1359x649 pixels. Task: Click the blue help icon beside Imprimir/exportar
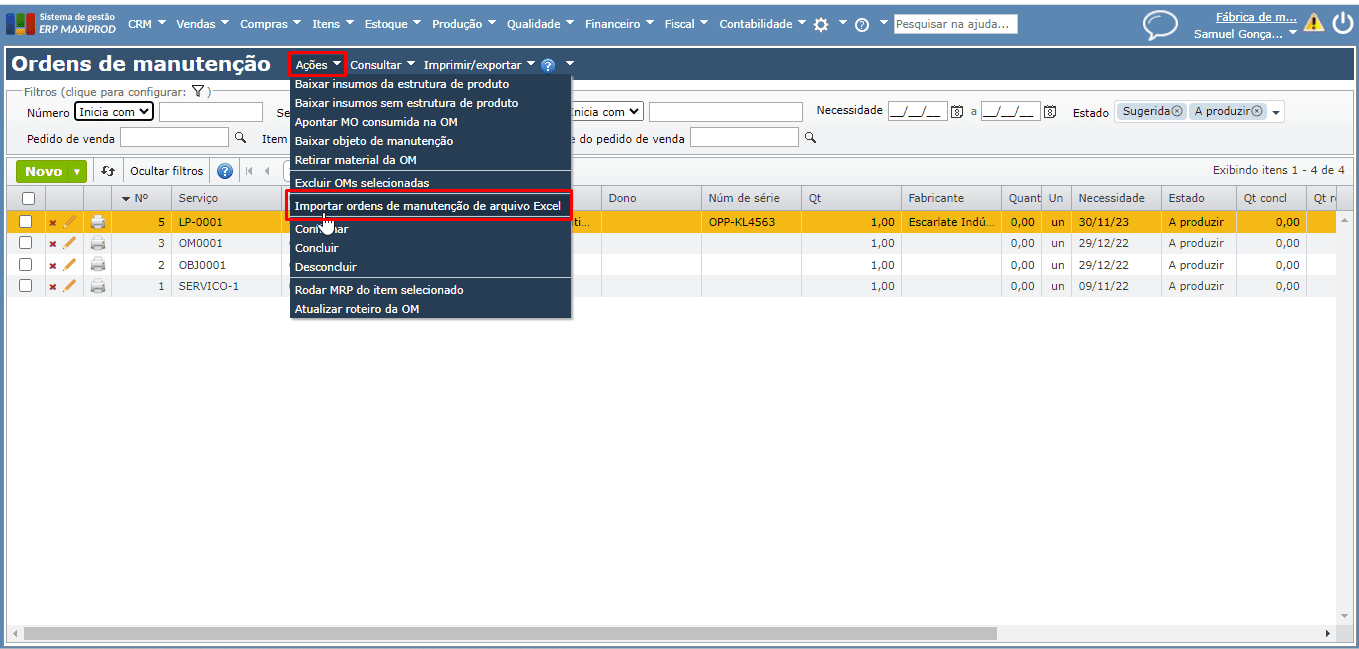(x=548, y=65)
